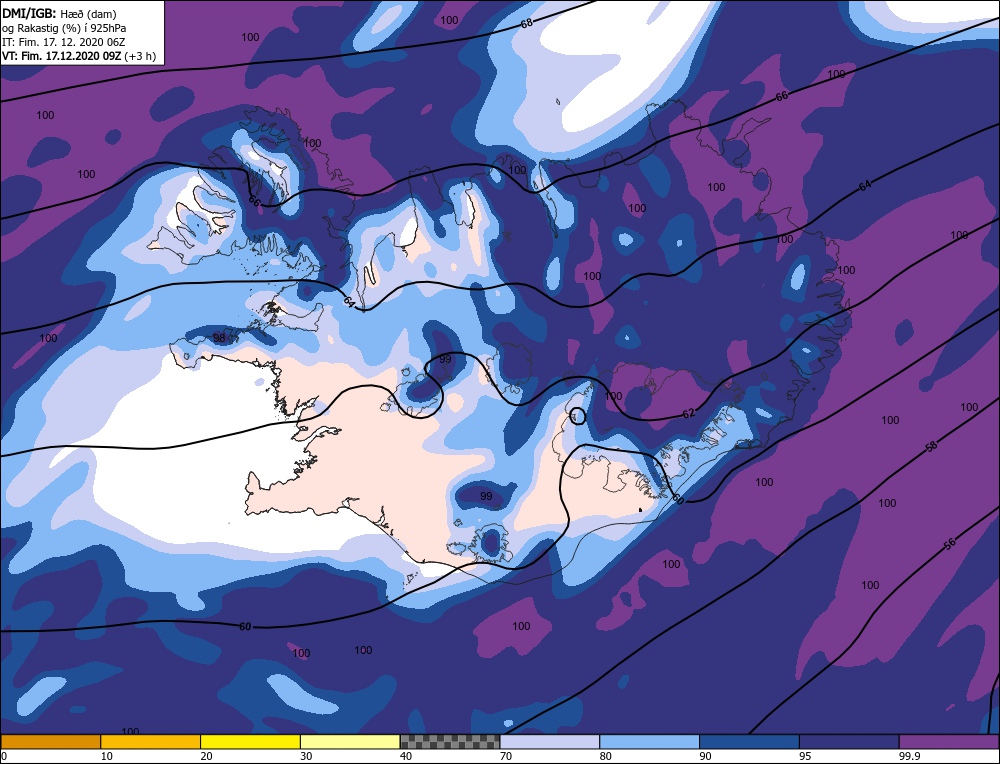Click the 'og Rakastig (%) í 925hPa' line
The width and height of the screenshot is (1000, 764).
64,28
